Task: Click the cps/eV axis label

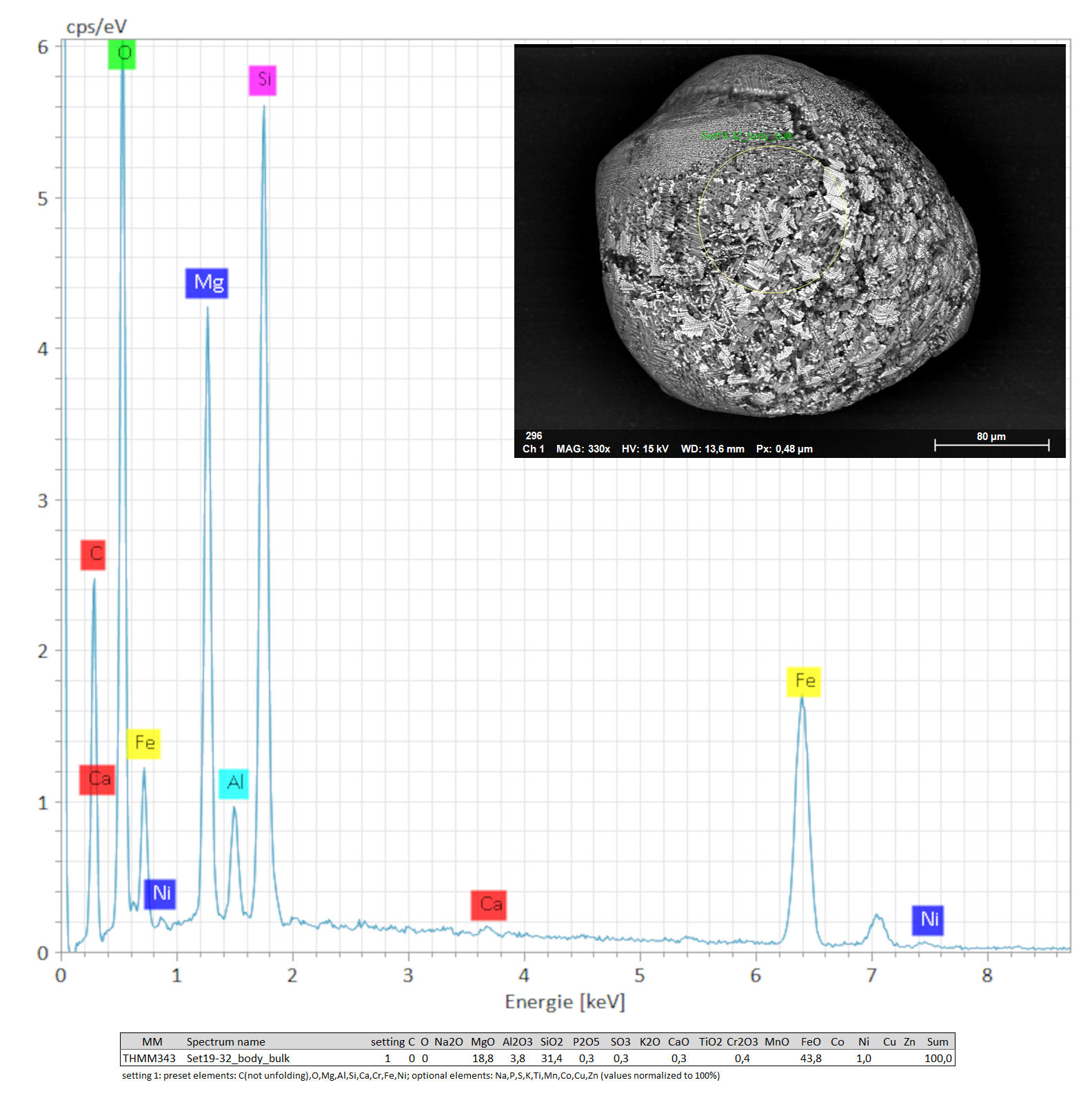Action: click(97, 27)
